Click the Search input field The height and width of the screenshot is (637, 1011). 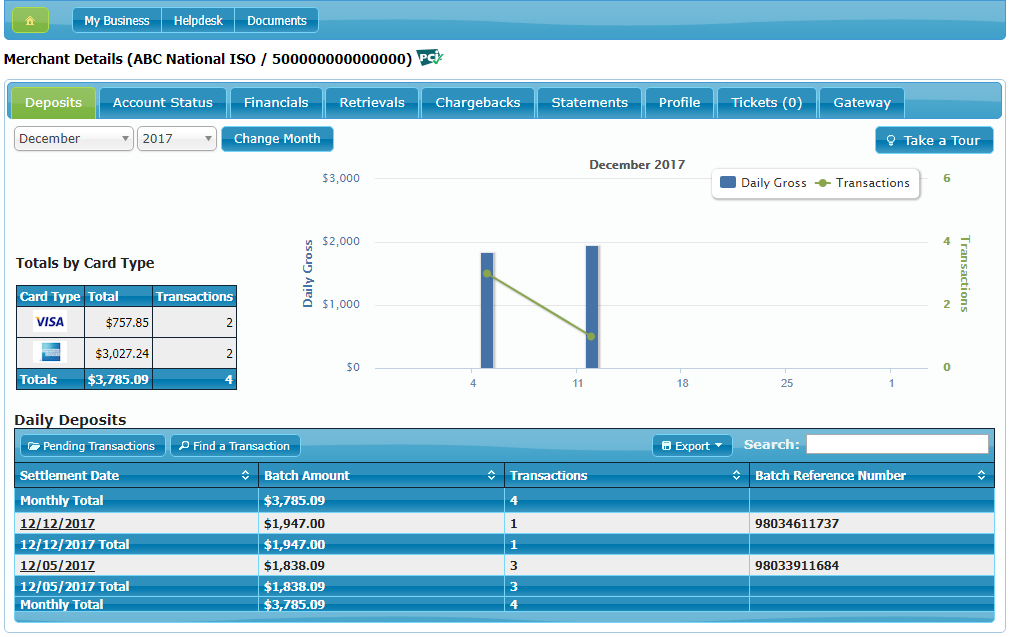[x=898, y=444]
